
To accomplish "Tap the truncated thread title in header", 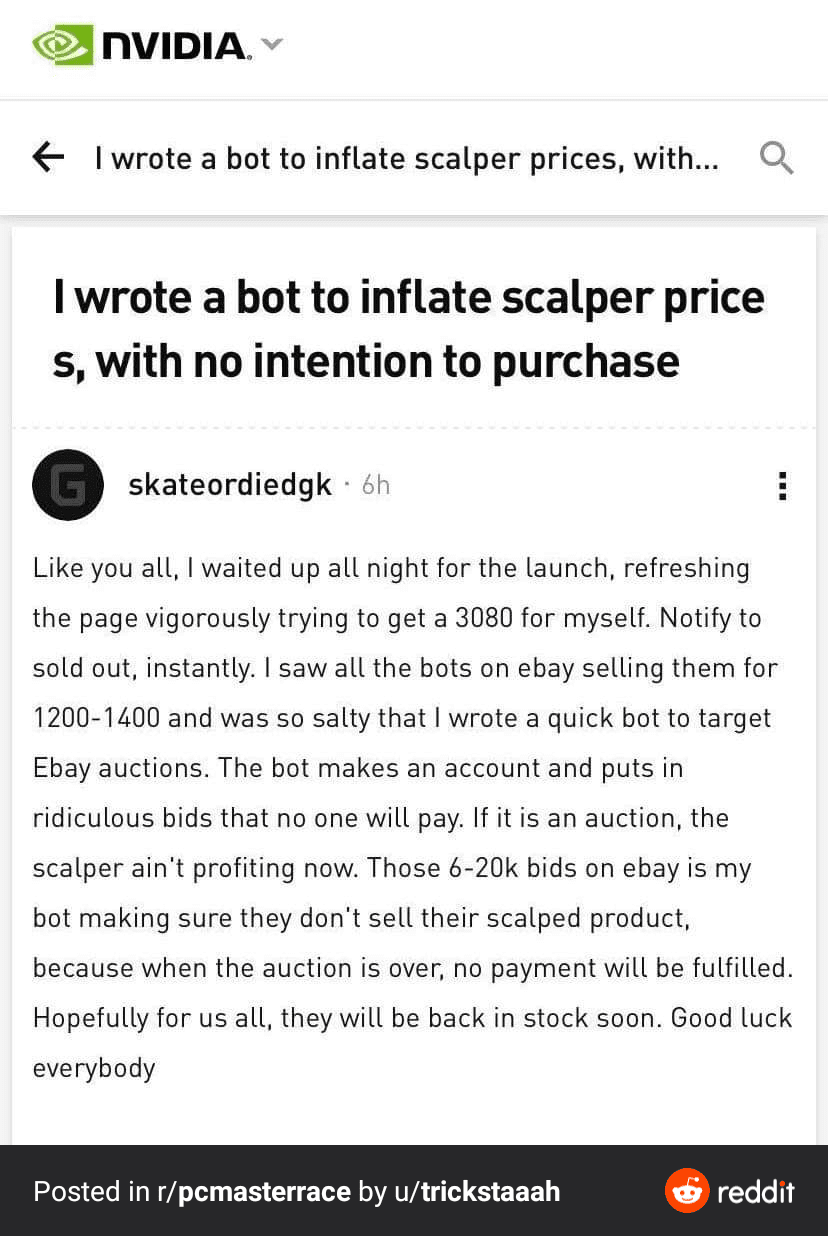I will (x=406, y=157).
